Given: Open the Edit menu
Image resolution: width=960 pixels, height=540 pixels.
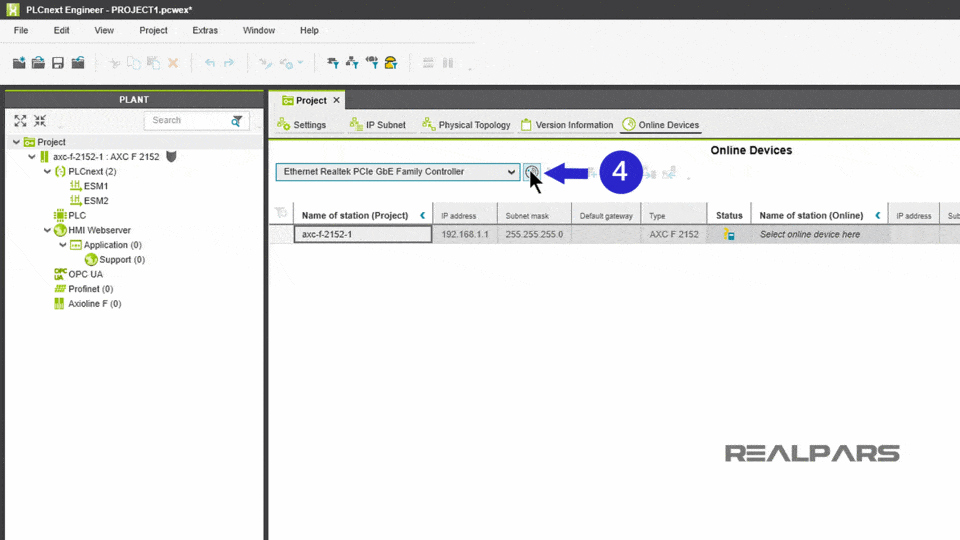Looking at the screenshot, I should [61, 30].
